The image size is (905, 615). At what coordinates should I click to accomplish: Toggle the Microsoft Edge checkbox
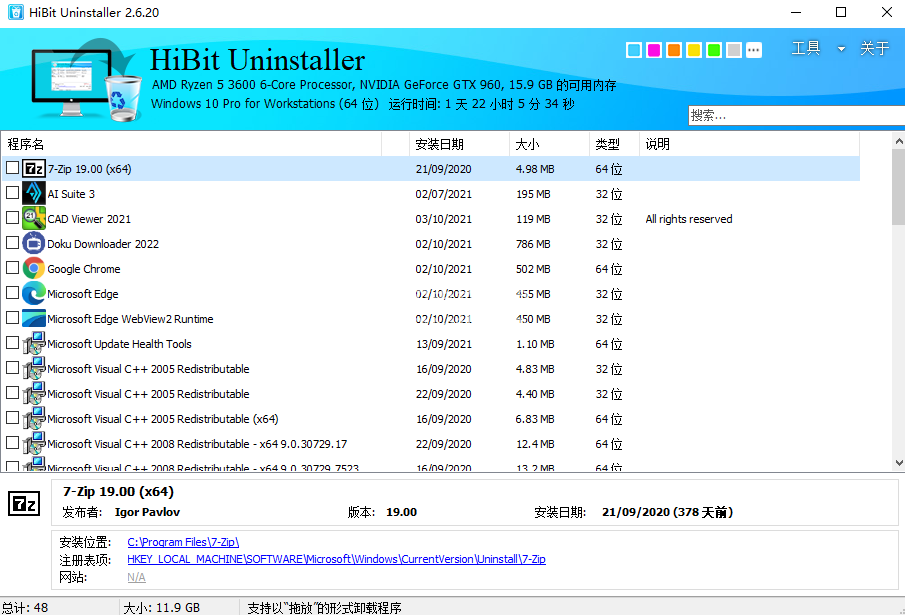[12, 292]
